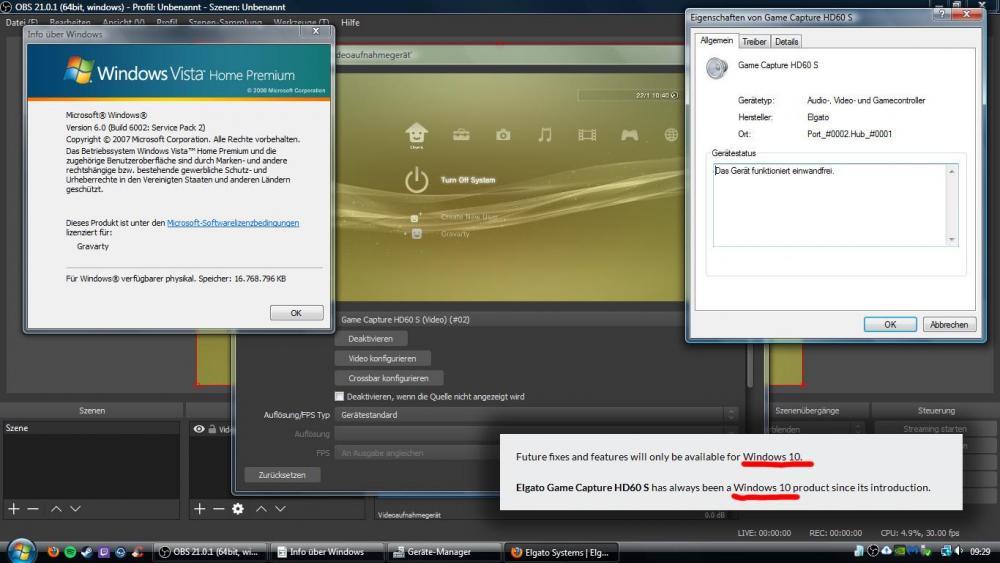
Task: Toggle the source lock icon
Action: click(212, 429)
